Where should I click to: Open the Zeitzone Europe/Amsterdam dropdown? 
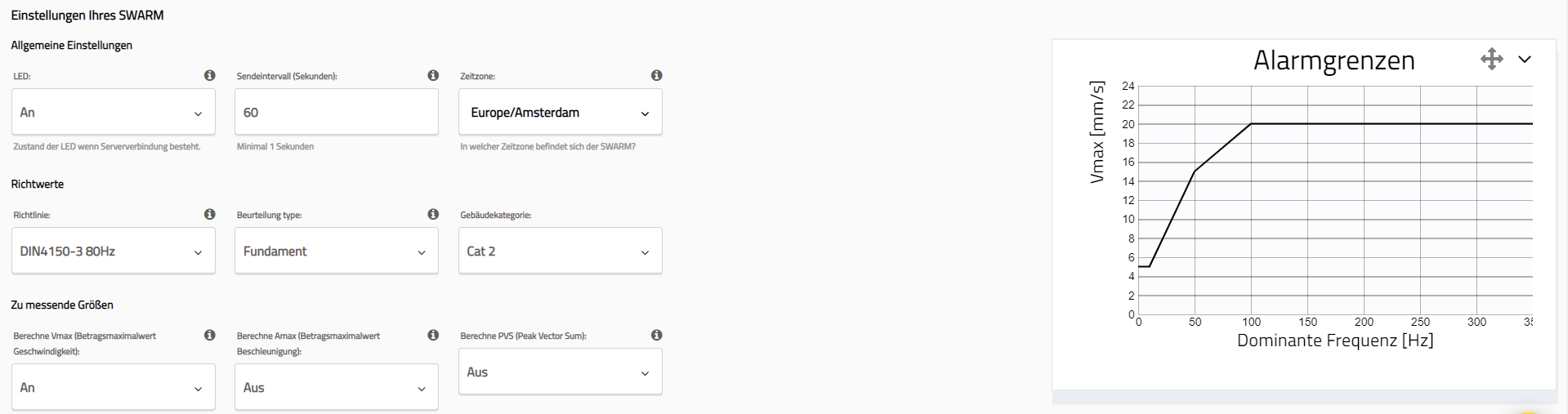[560, 112]
